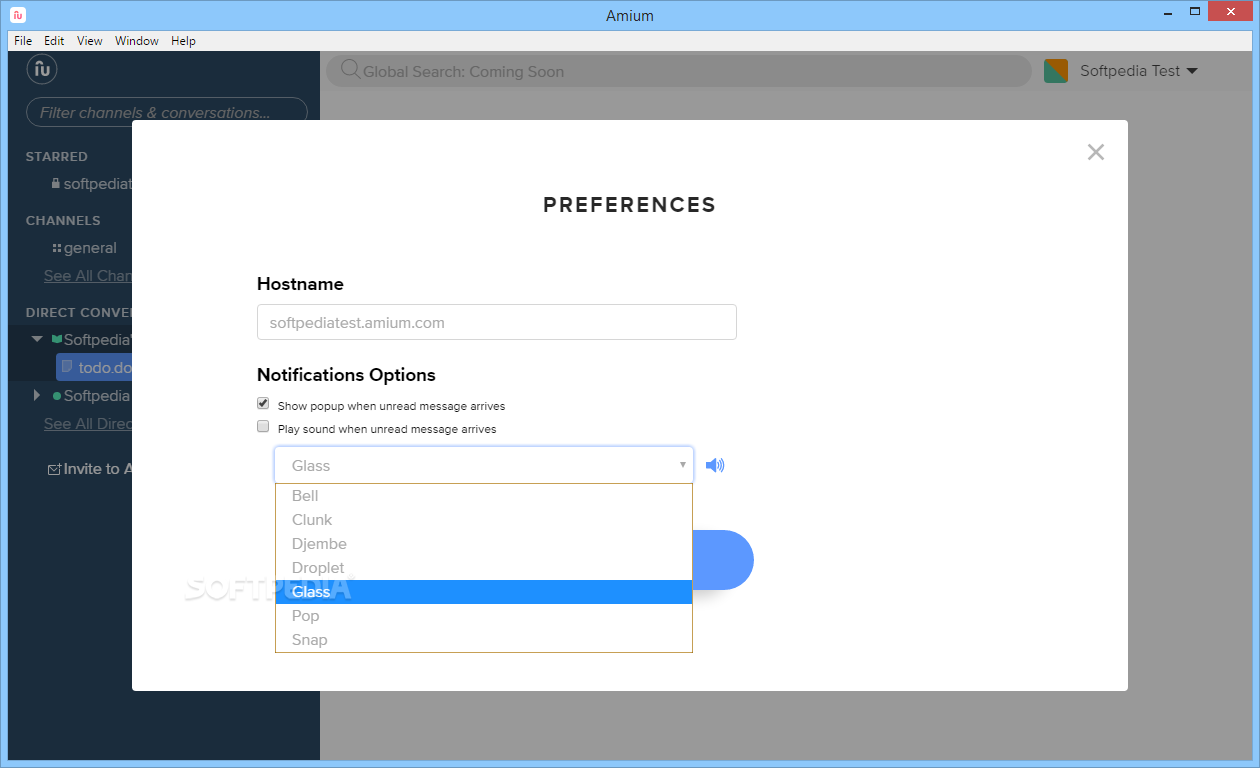Click the Hostname input field
Screen dimensions: 1260x768
point(497,322)
